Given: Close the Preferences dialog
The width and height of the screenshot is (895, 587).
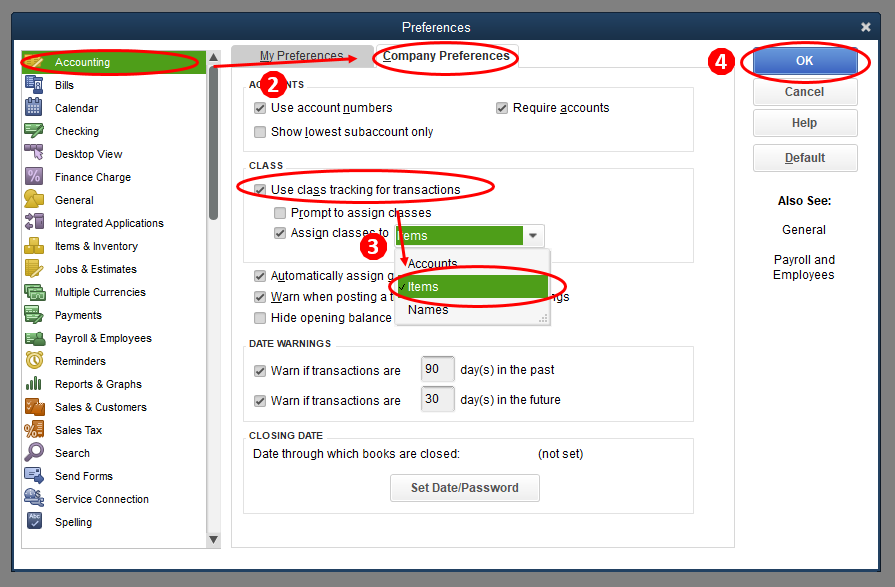Looking at the screenshot, I should click(x=866, y=27).
